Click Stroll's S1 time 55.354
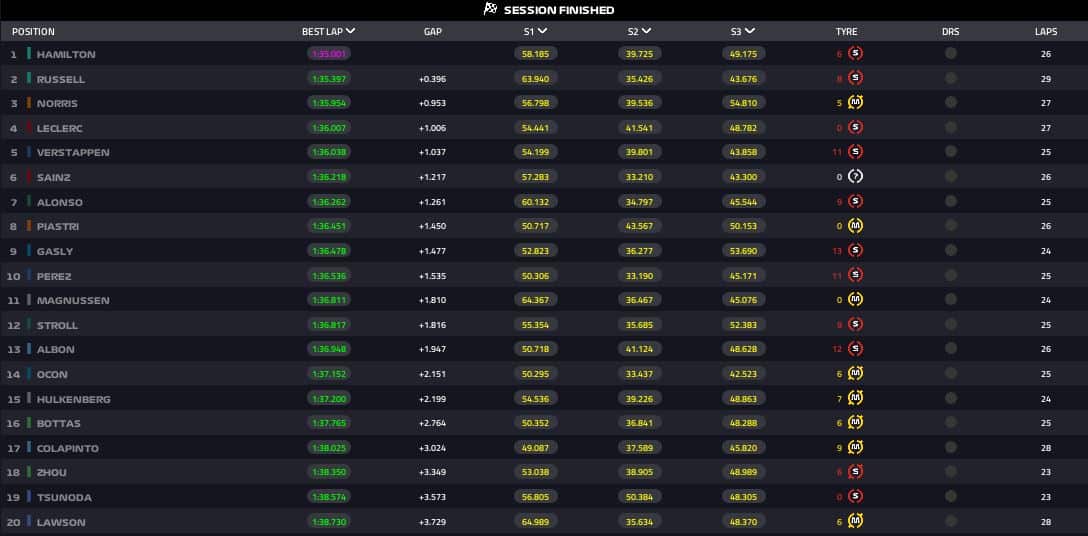This screenshot has height=536, width=1088. (x=536, y=325)
